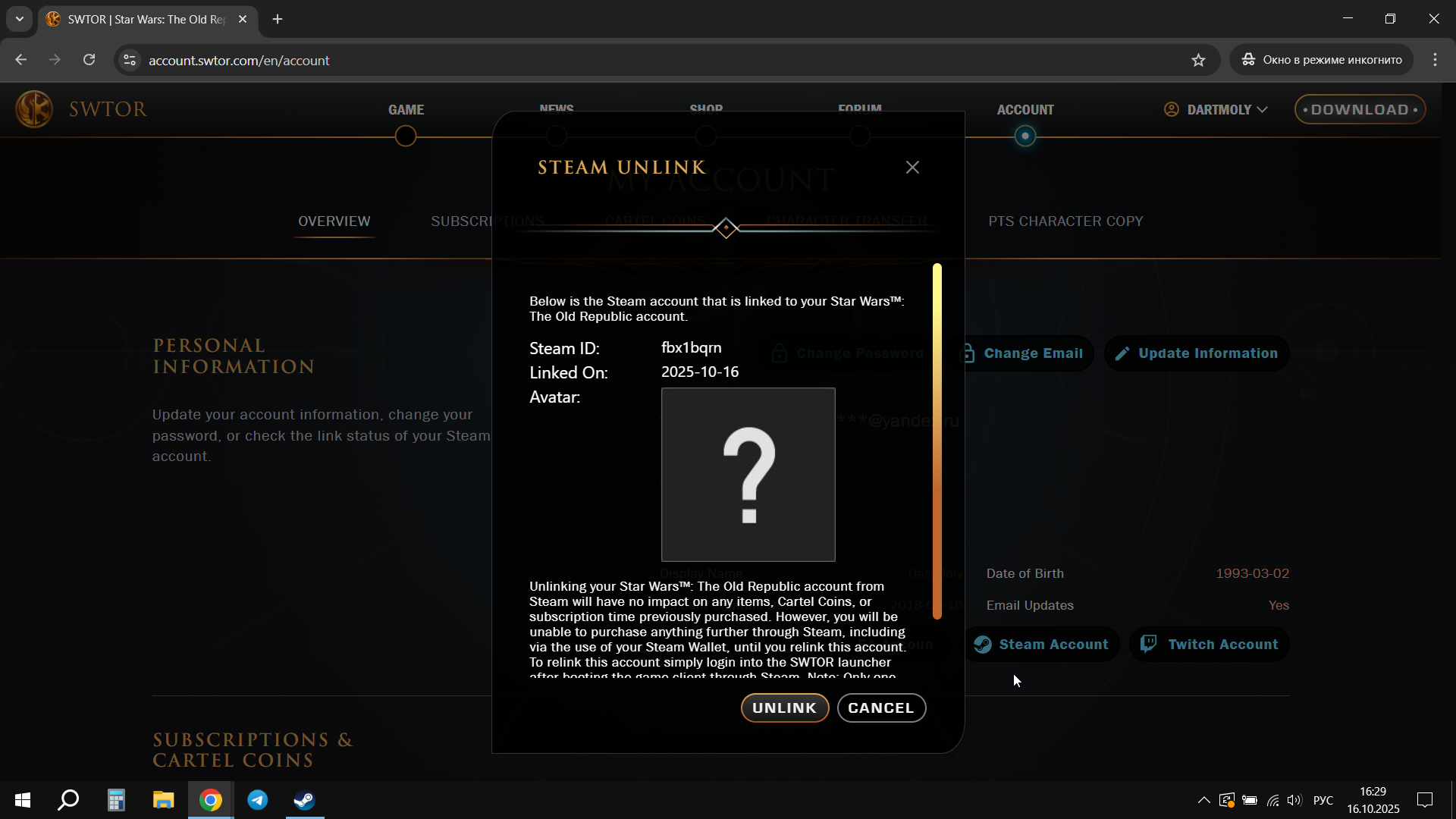
Task: Click the CANCEL button
Action: [x=880, y=708]
